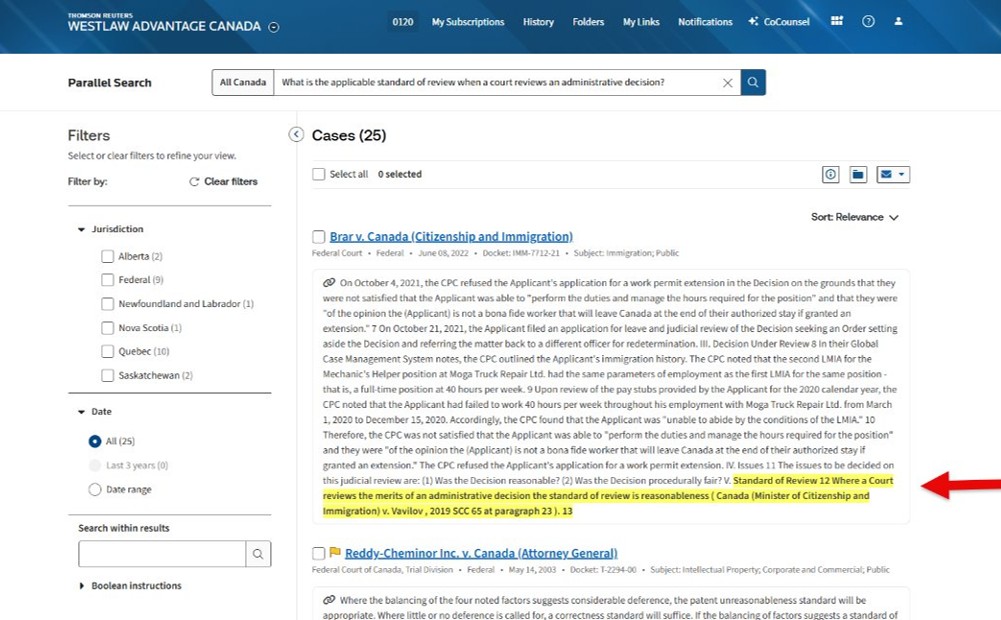The height and width of the screenshot is (620, 1001).
Task: Open the result info icon
Action: 831,174
